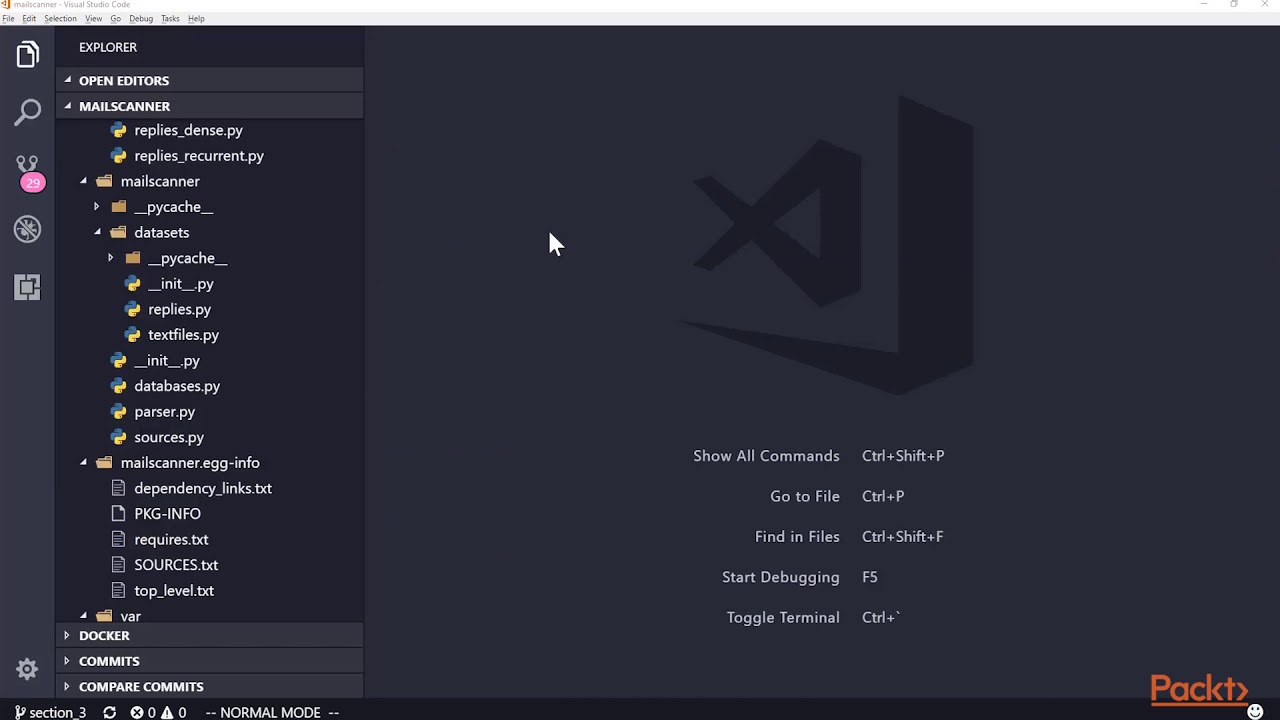Click the Ctrl+Shift+F shortcut text

pos(903,537)
